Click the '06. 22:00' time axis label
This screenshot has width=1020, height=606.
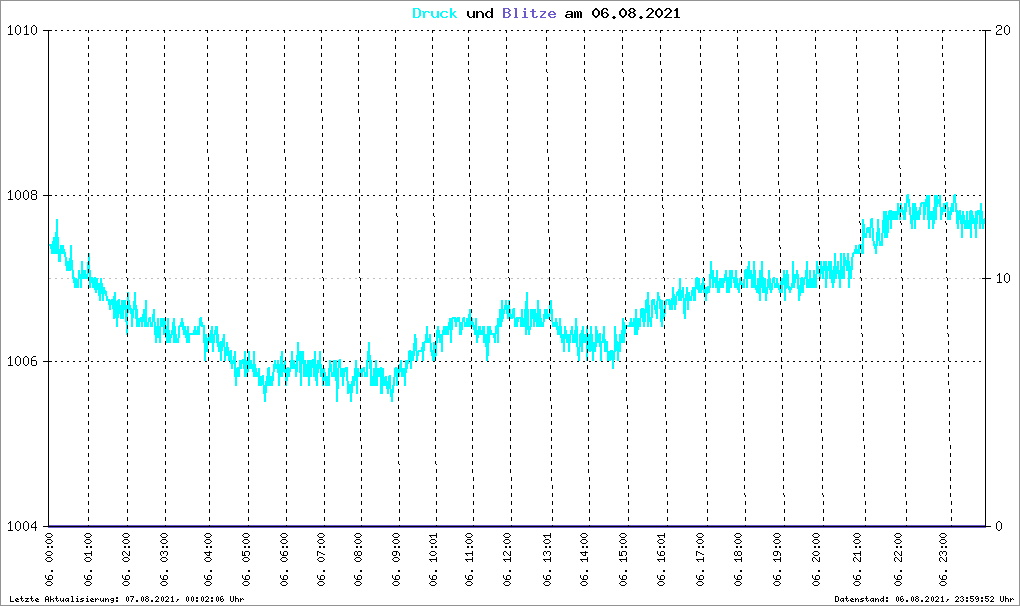pos(898,560)
